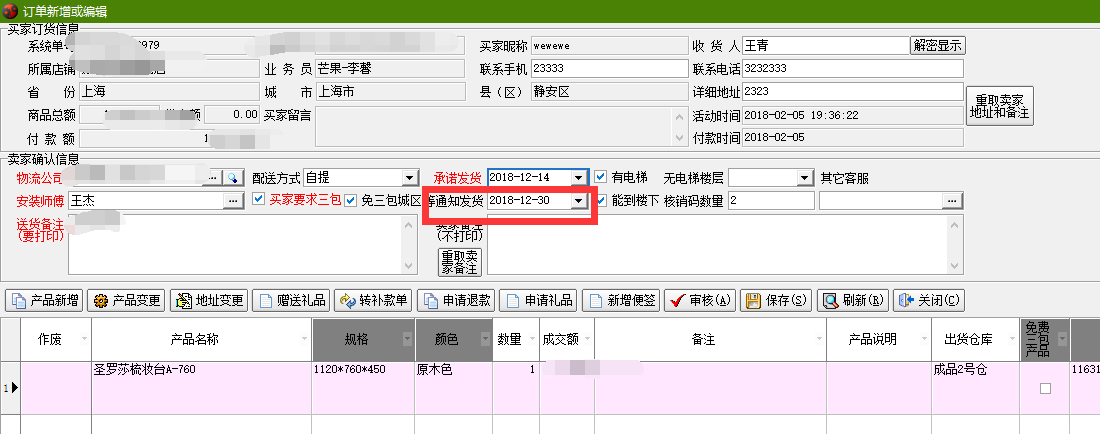This screenshot has height=434, width=1100.
Task: Click the 重取卖家地址和备注 button
Action: point(999,107)
